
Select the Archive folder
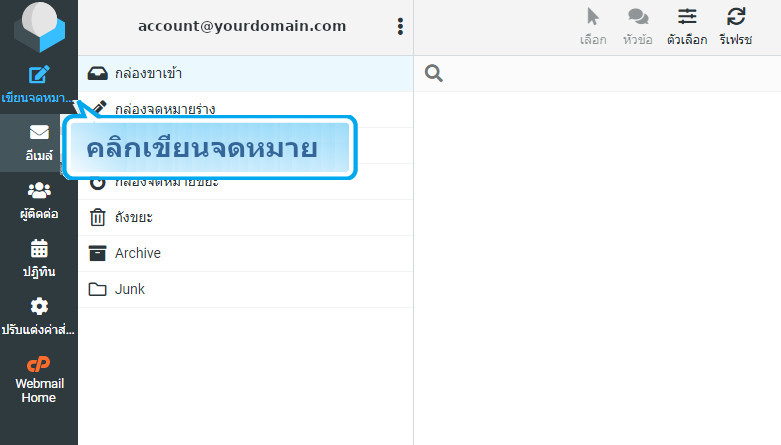tap(246, 253)
